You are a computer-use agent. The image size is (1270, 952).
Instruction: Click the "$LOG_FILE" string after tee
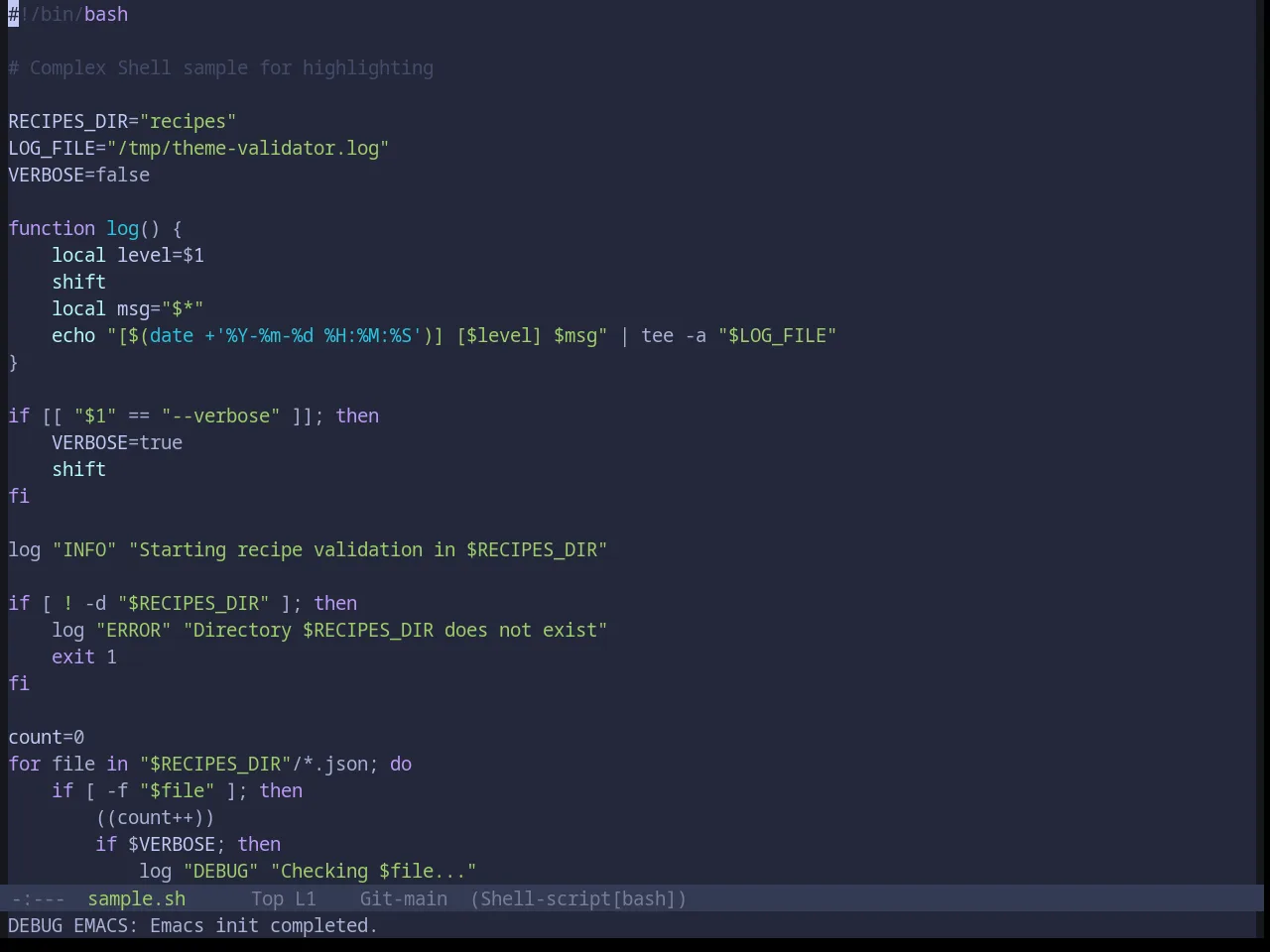pyautogui.click(x=778, y=335)
